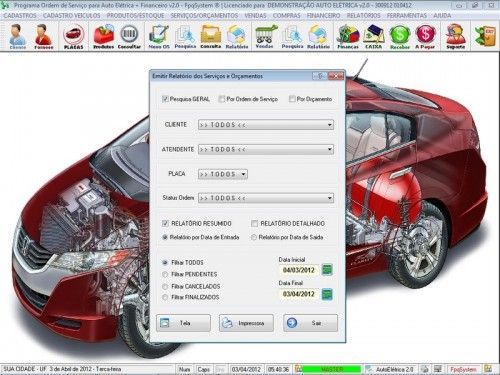Click the Exit door icon
Viewport: 500px width, 375px height.
485,36
